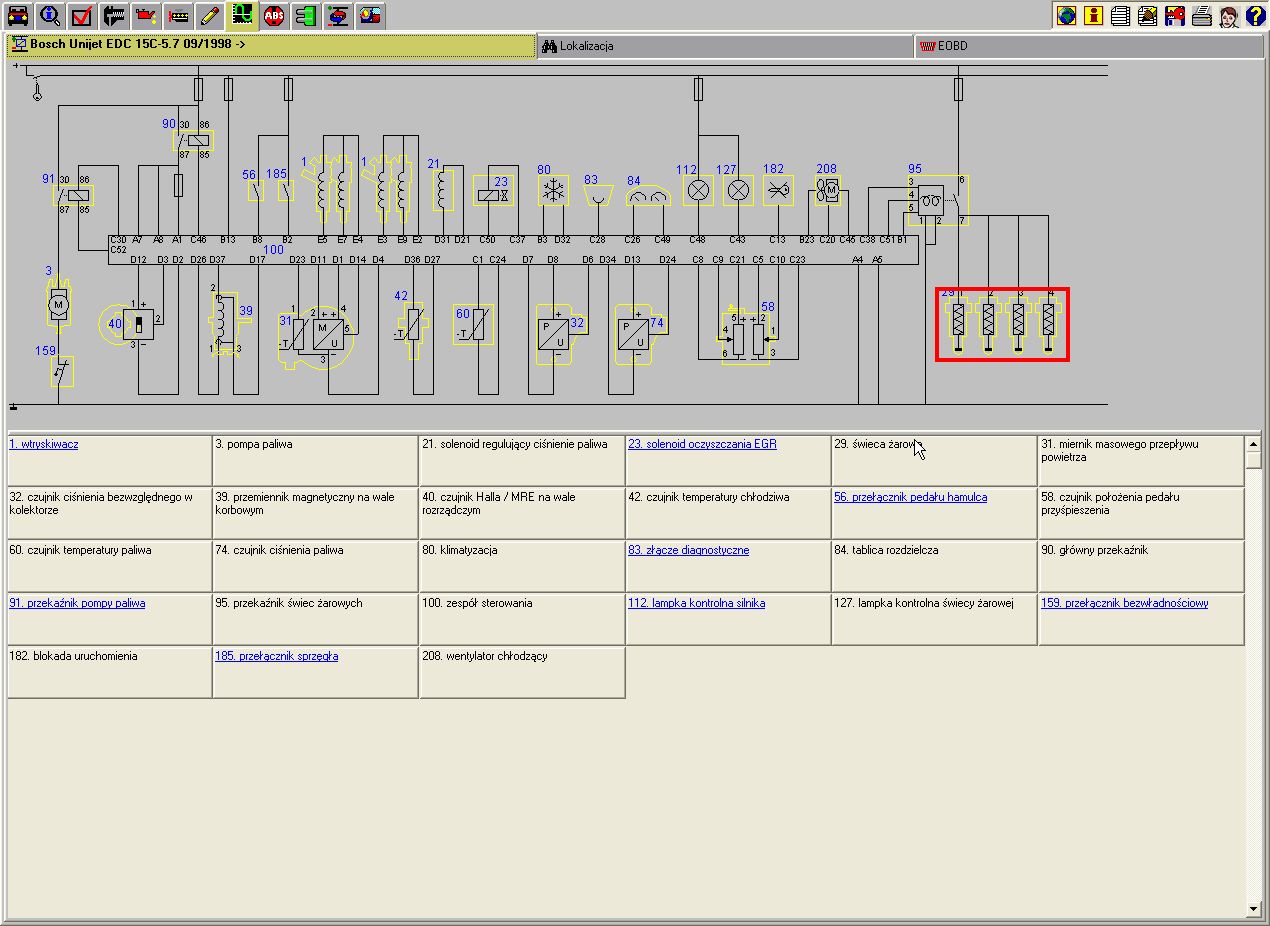
Task: Click the '23. solenoid oczyszczania EGR' link
Action: [x=702, y=444]
